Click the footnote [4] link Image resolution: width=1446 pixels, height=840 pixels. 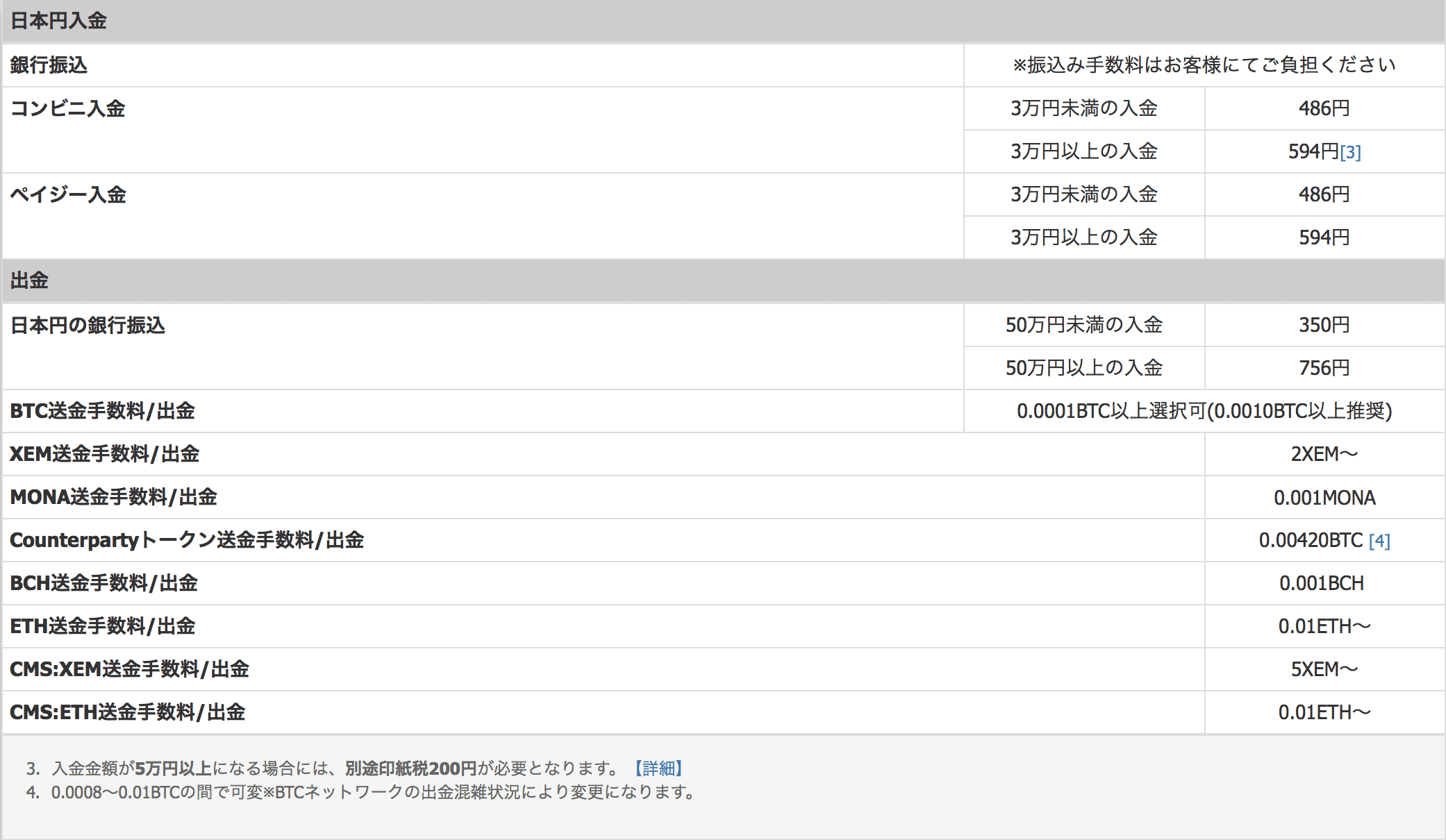(1379, 541)
